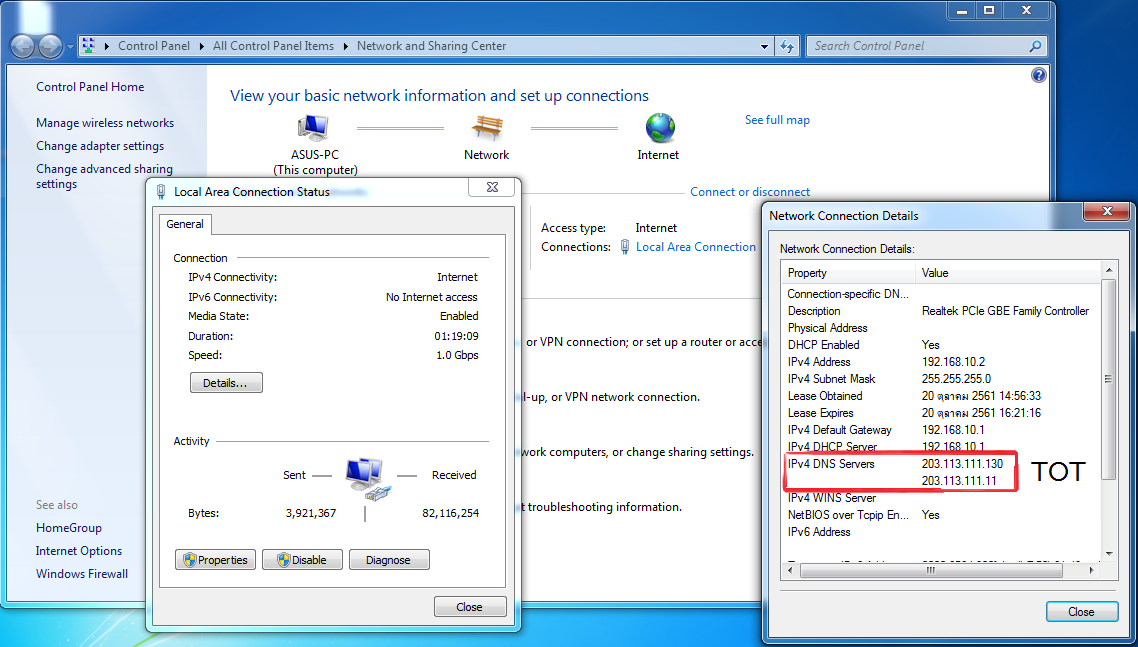This screenshot has height=647, width=1138.
Task: Open Internet Options link
Action: coord(79,550)
